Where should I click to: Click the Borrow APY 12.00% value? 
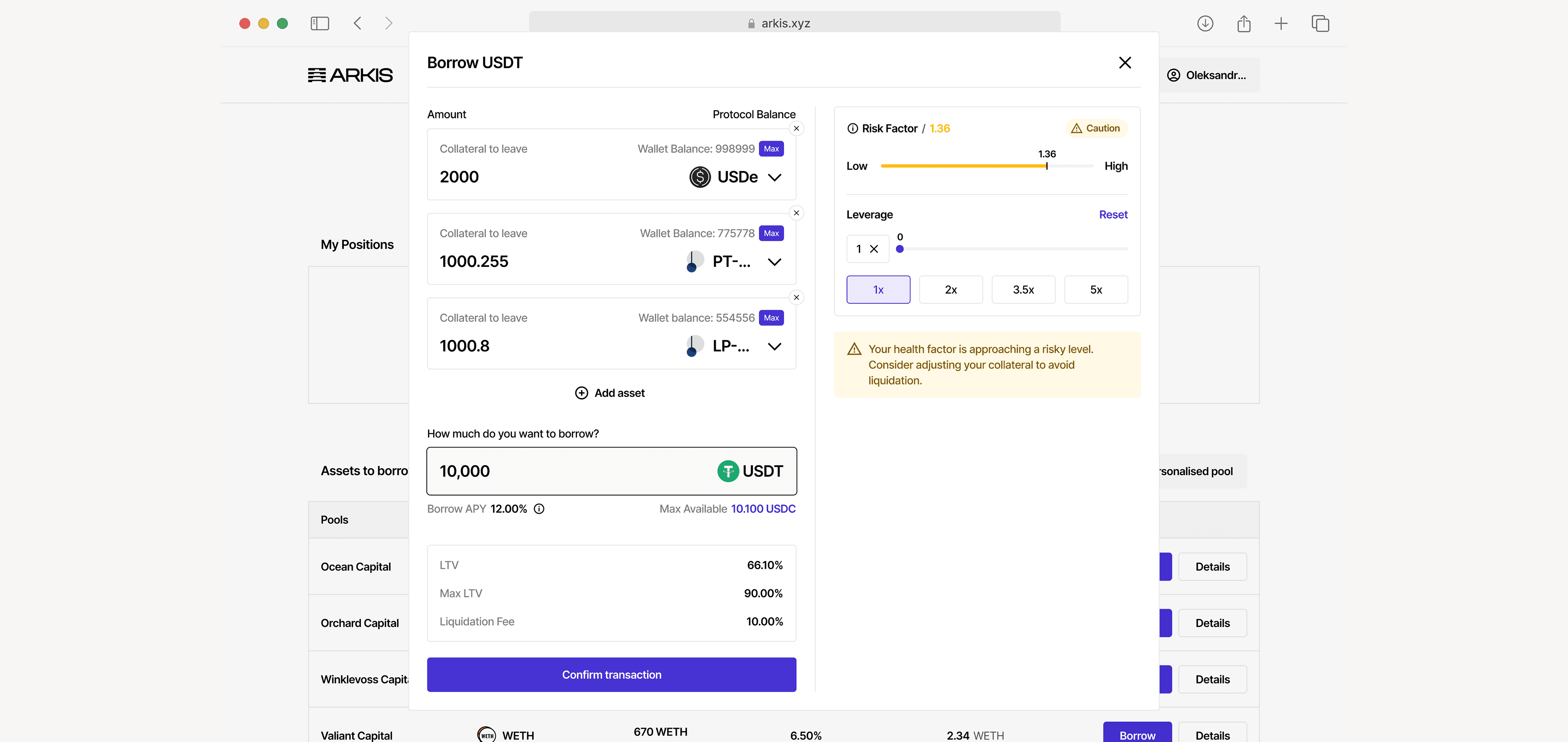[509, 509]
